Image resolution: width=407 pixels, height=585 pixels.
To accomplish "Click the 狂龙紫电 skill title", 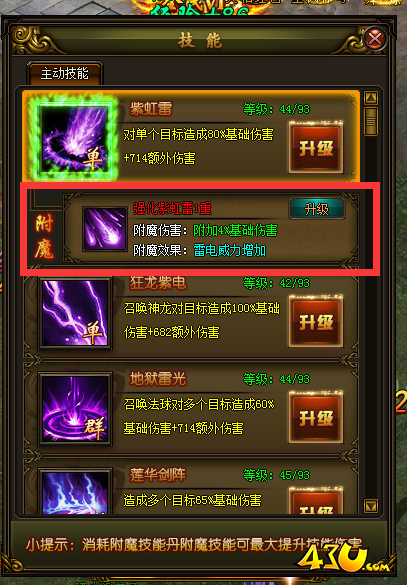I will pyautogui.click(x=158, y=283).
